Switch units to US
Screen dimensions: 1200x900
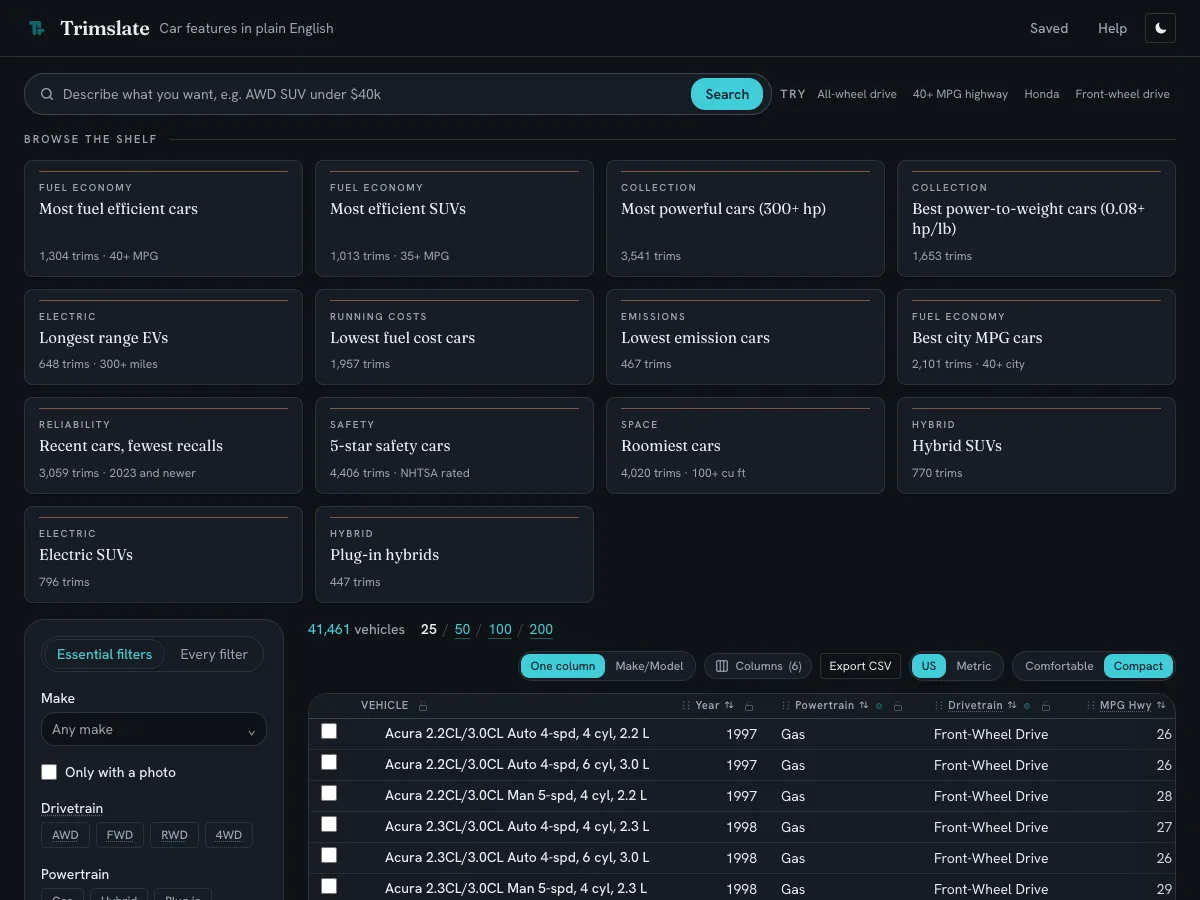click(929, 666)
